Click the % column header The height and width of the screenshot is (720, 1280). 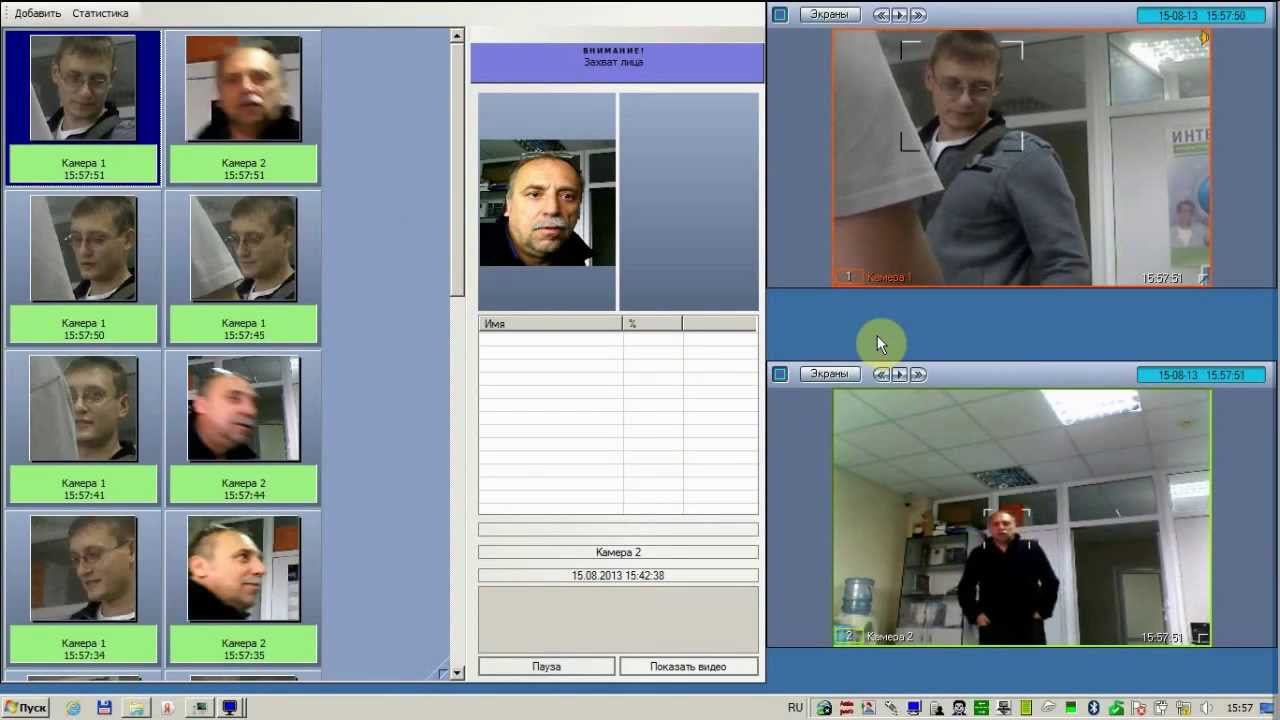(x=652, y=324)
